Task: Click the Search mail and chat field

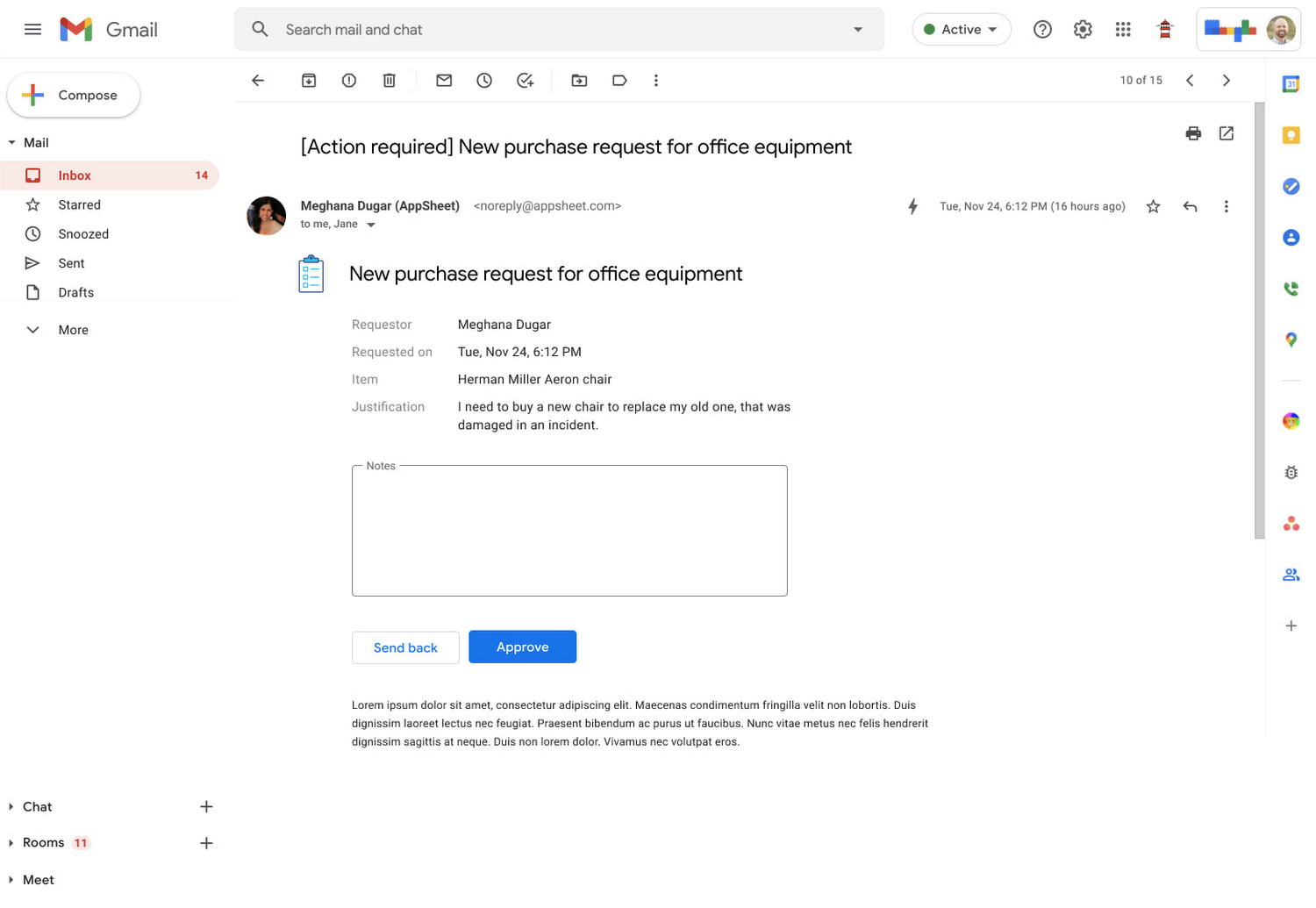Action: point(559,29)
